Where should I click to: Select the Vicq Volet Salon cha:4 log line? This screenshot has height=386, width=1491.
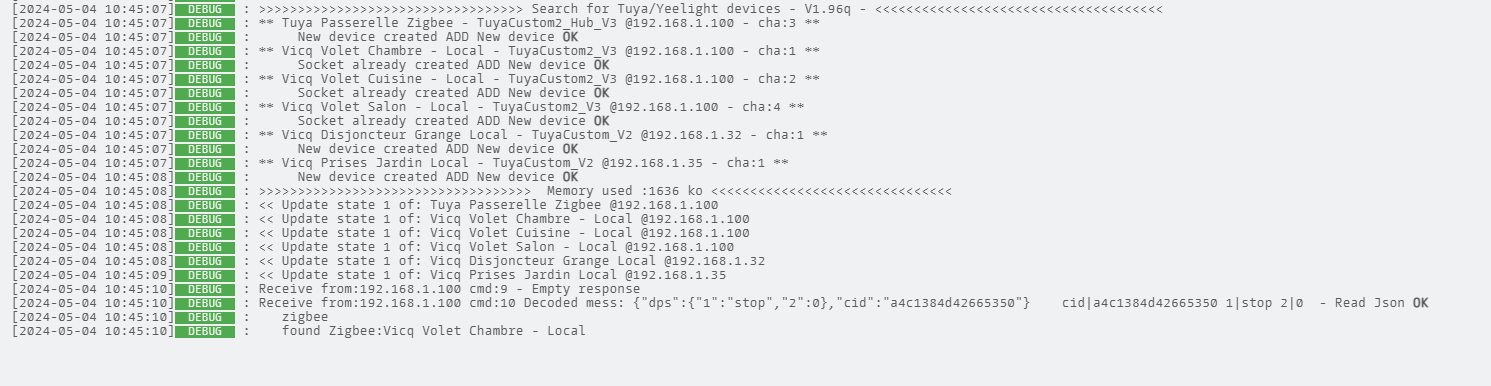(x=531, y=107)
